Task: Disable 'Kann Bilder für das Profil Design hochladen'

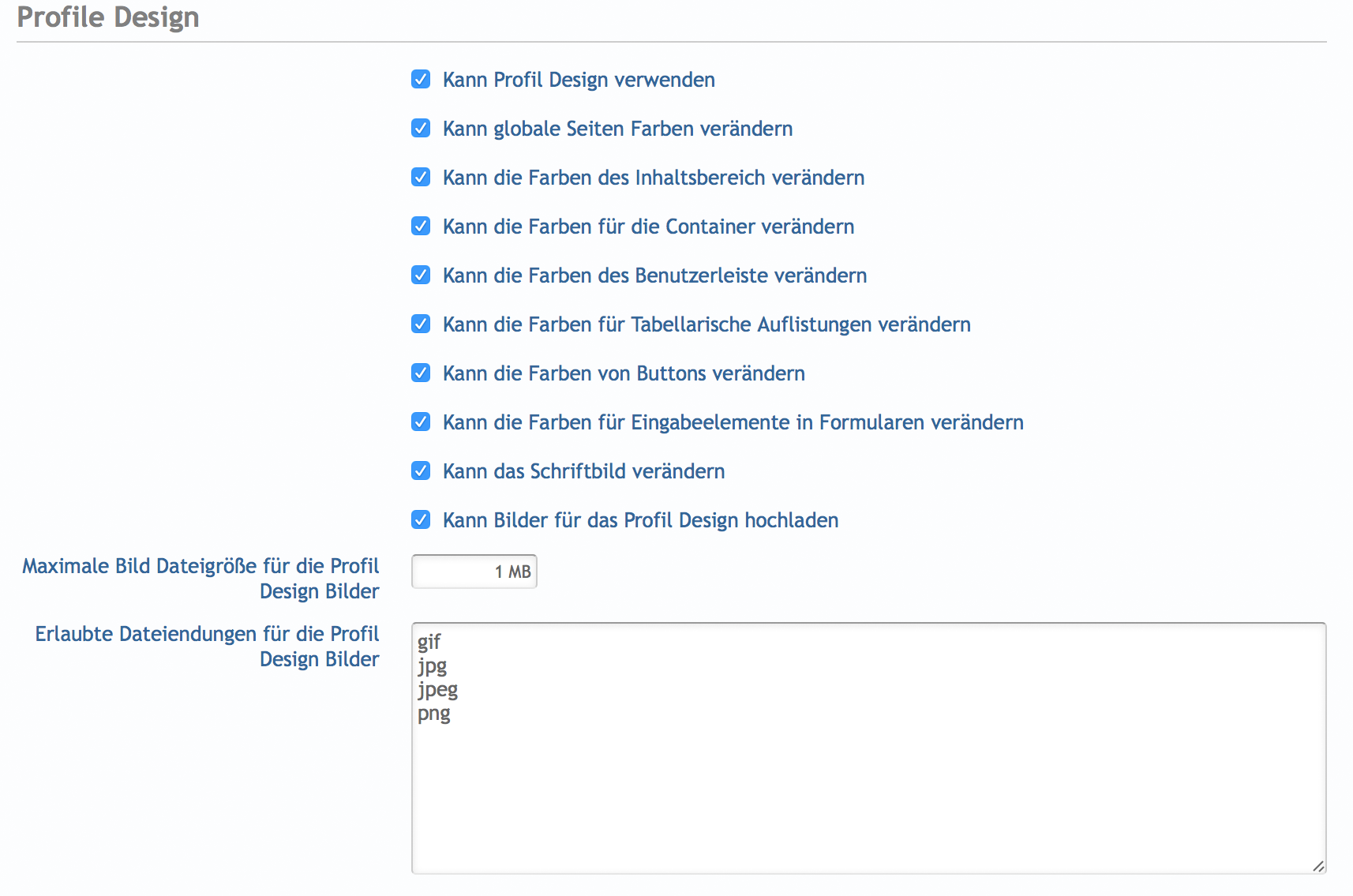Action: [421, 520]
